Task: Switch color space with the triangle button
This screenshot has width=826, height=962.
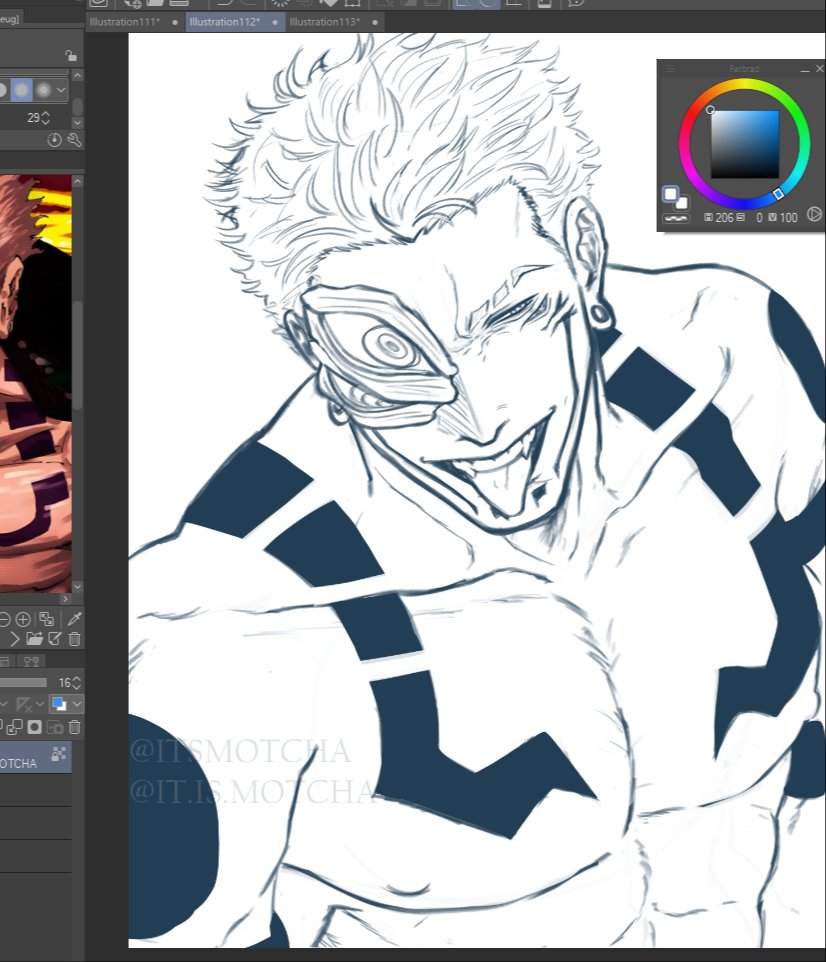Action: (814, 214)
